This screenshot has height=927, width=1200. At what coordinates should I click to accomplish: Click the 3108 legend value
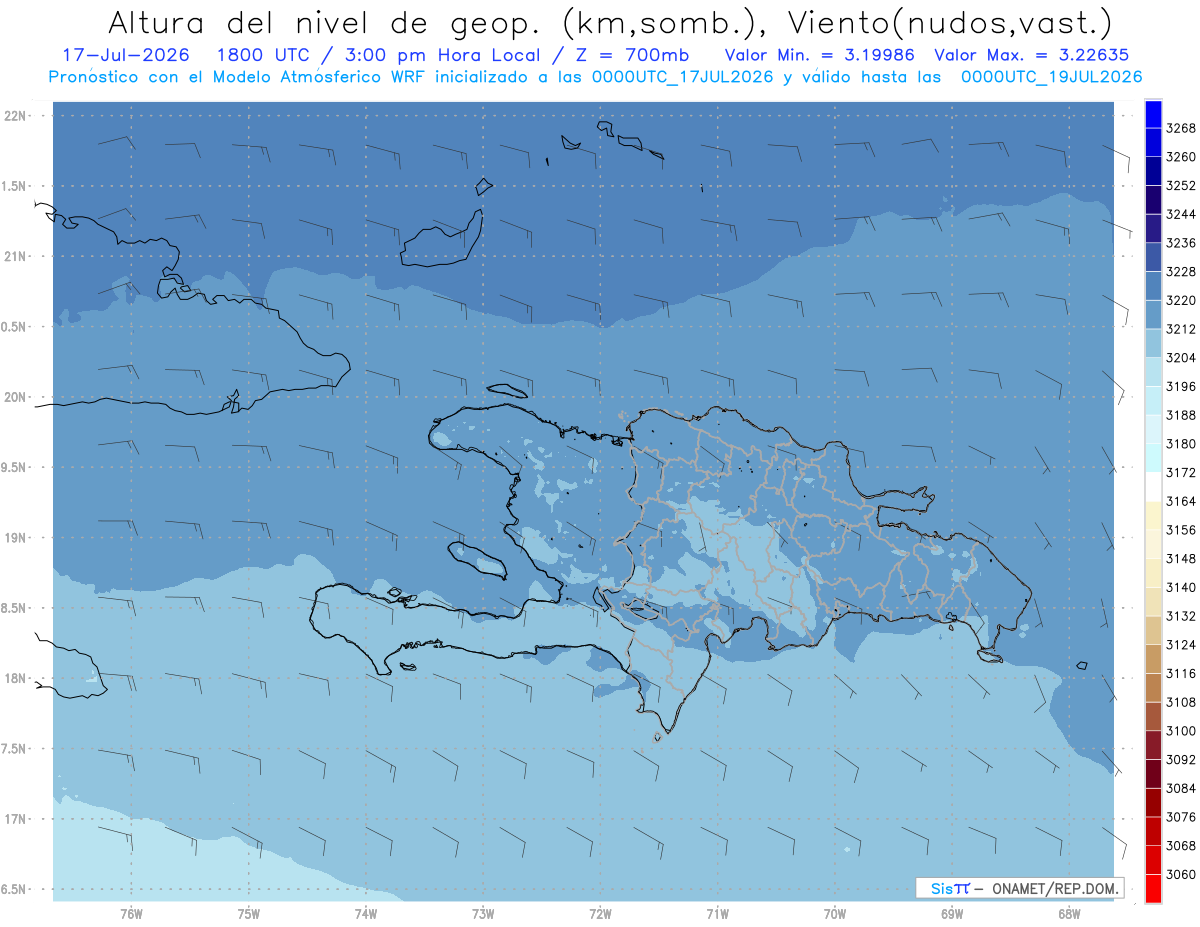point(1180,702)
